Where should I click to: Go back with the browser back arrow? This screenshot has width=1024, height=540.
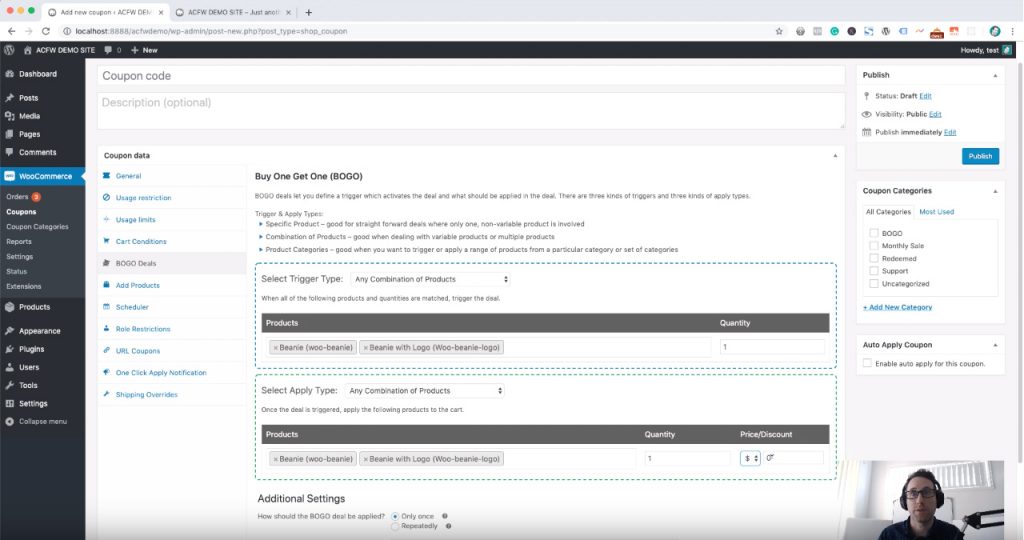point(11,31)
